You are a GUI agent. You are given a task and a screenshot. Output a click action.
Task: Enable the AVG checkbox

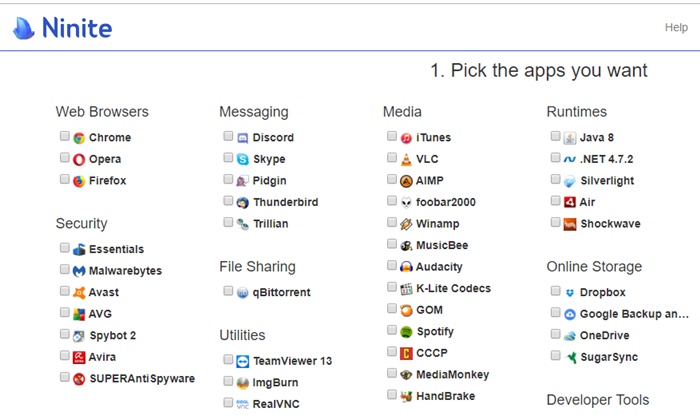[x=65, y=312]
